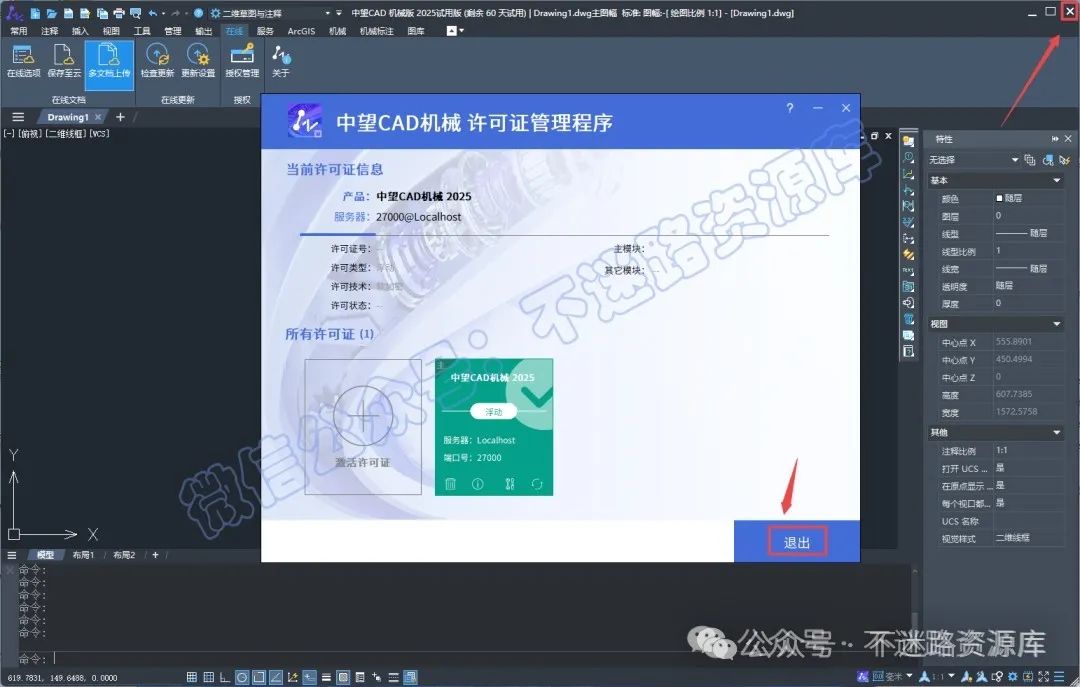Open 更新设置 update settings
This screenshot has height=687, width=1080.
(198, 61)
